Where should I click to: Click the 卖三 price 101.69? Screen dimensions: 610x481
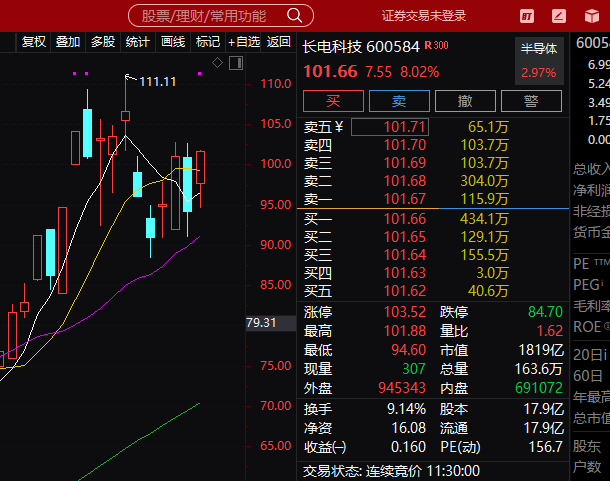405,163
